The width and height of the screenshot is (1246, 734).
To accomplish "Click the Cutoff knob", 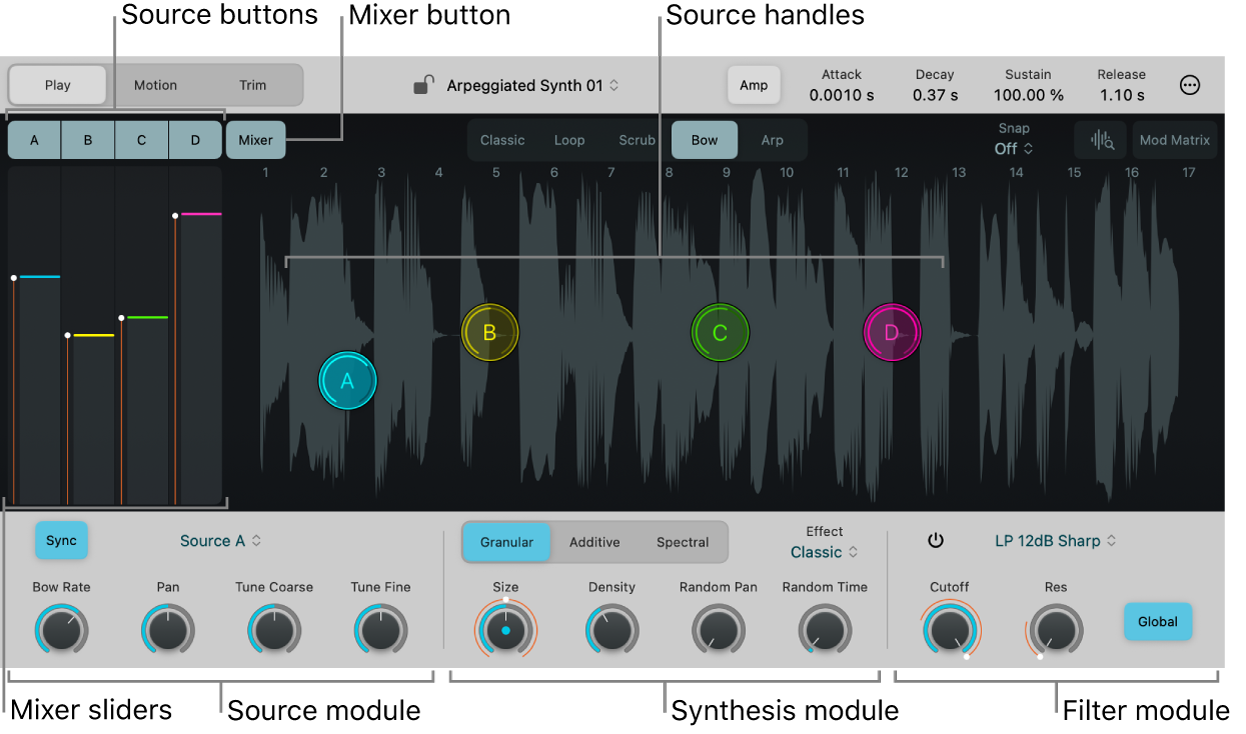I will click(x=950, y=631).
